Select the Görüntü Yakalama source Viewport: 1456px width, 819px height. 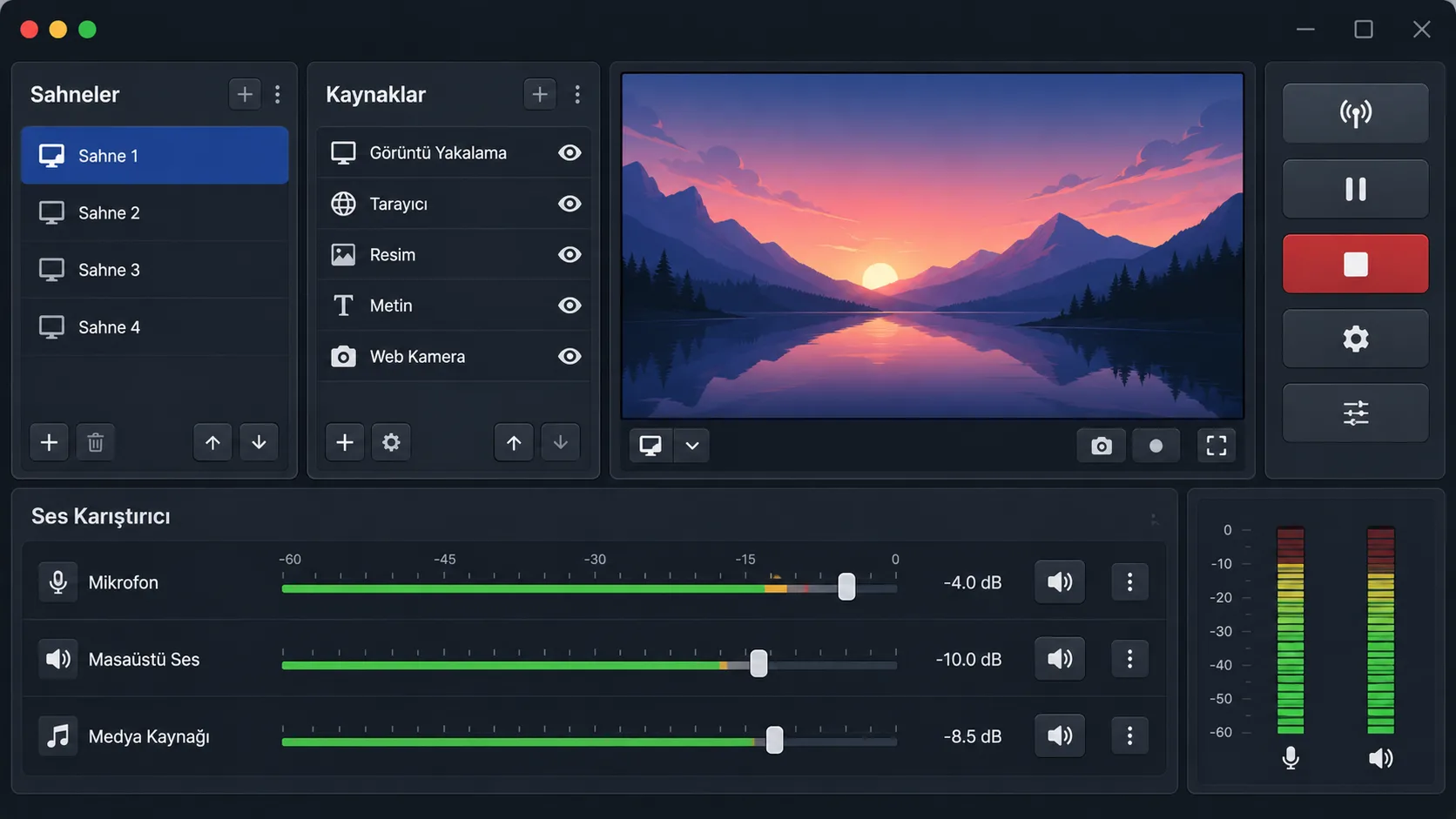pyautogui.click(x=454, y=152)
